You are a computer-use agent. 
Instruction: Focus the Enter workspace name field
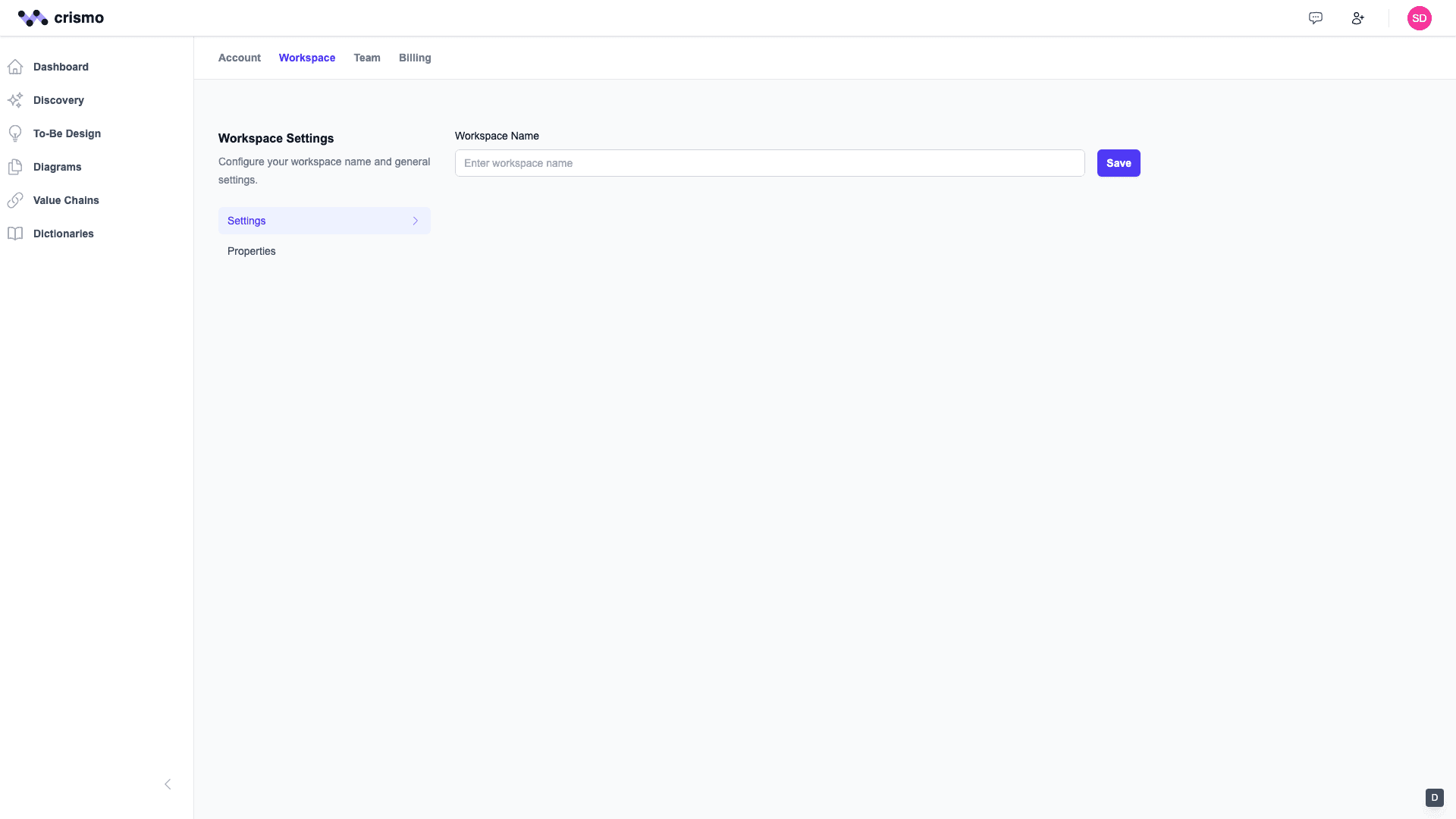coord(769,163)
